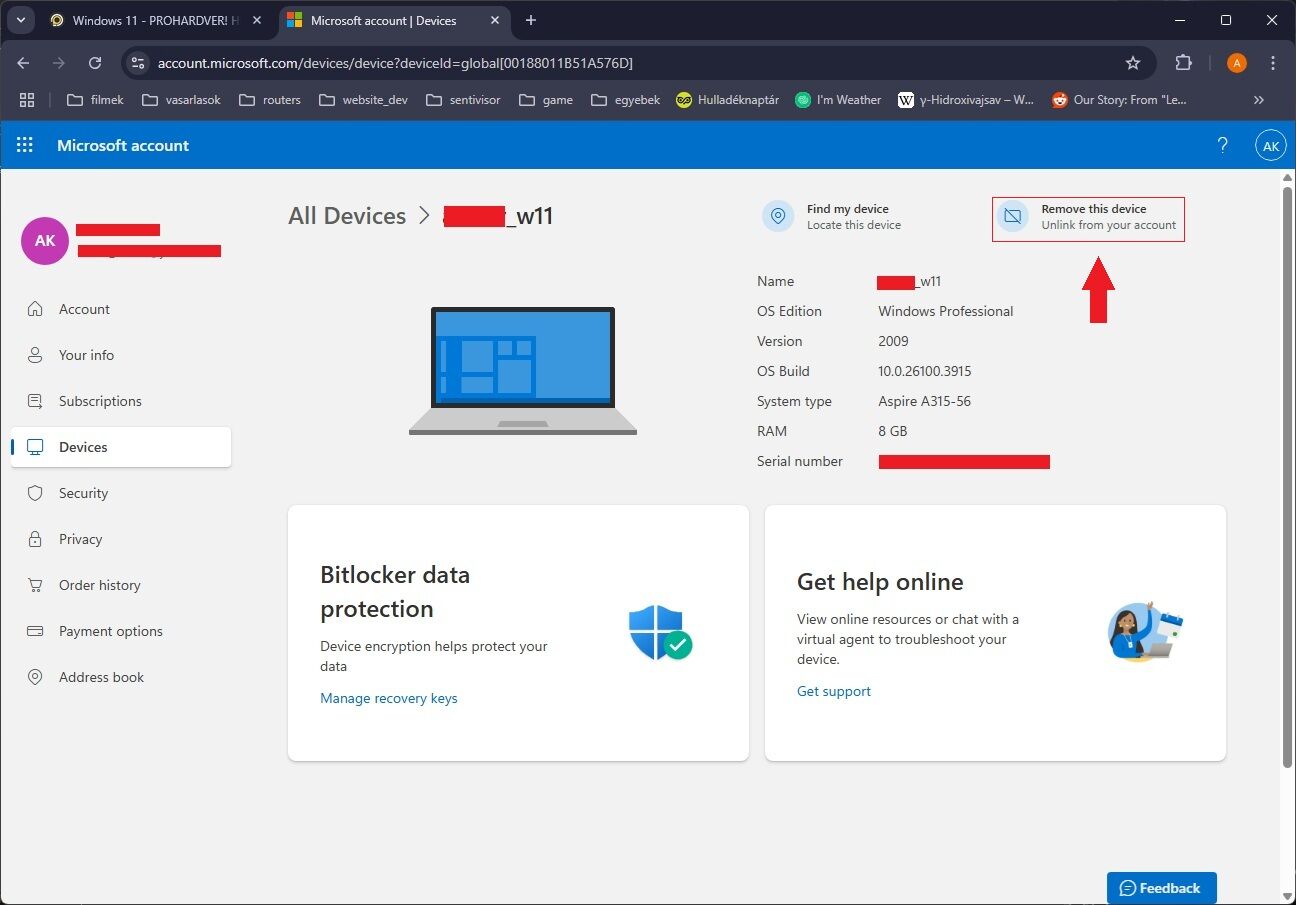Click the Bitlocker shield checkmark icon
Viewport: 1296px width, 905px height.
click(x=660, y=632)
